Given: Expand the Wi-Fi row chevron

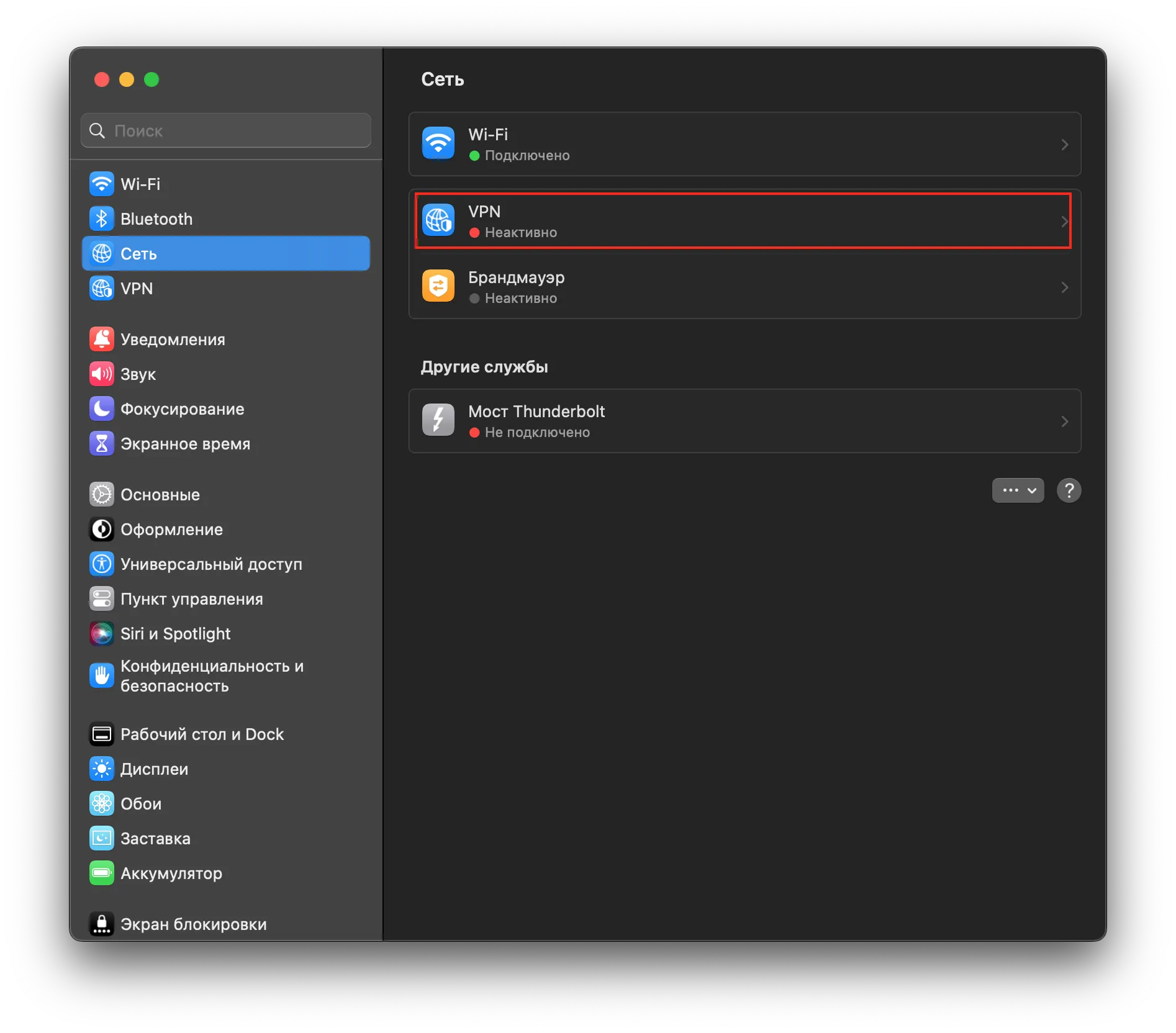Looking at the screenshot, I should pos(1064,145).
